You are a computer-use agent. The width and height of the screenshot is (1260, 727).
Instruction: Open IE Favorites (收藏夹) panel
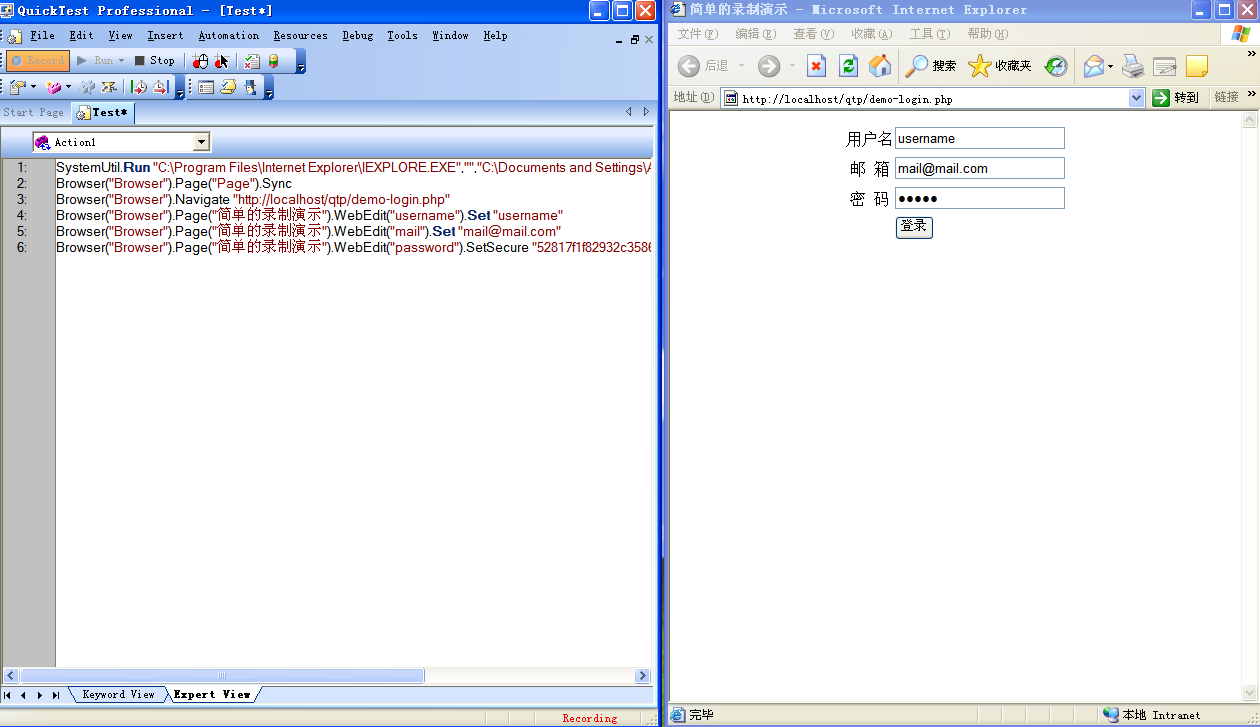coord(1000,66)
